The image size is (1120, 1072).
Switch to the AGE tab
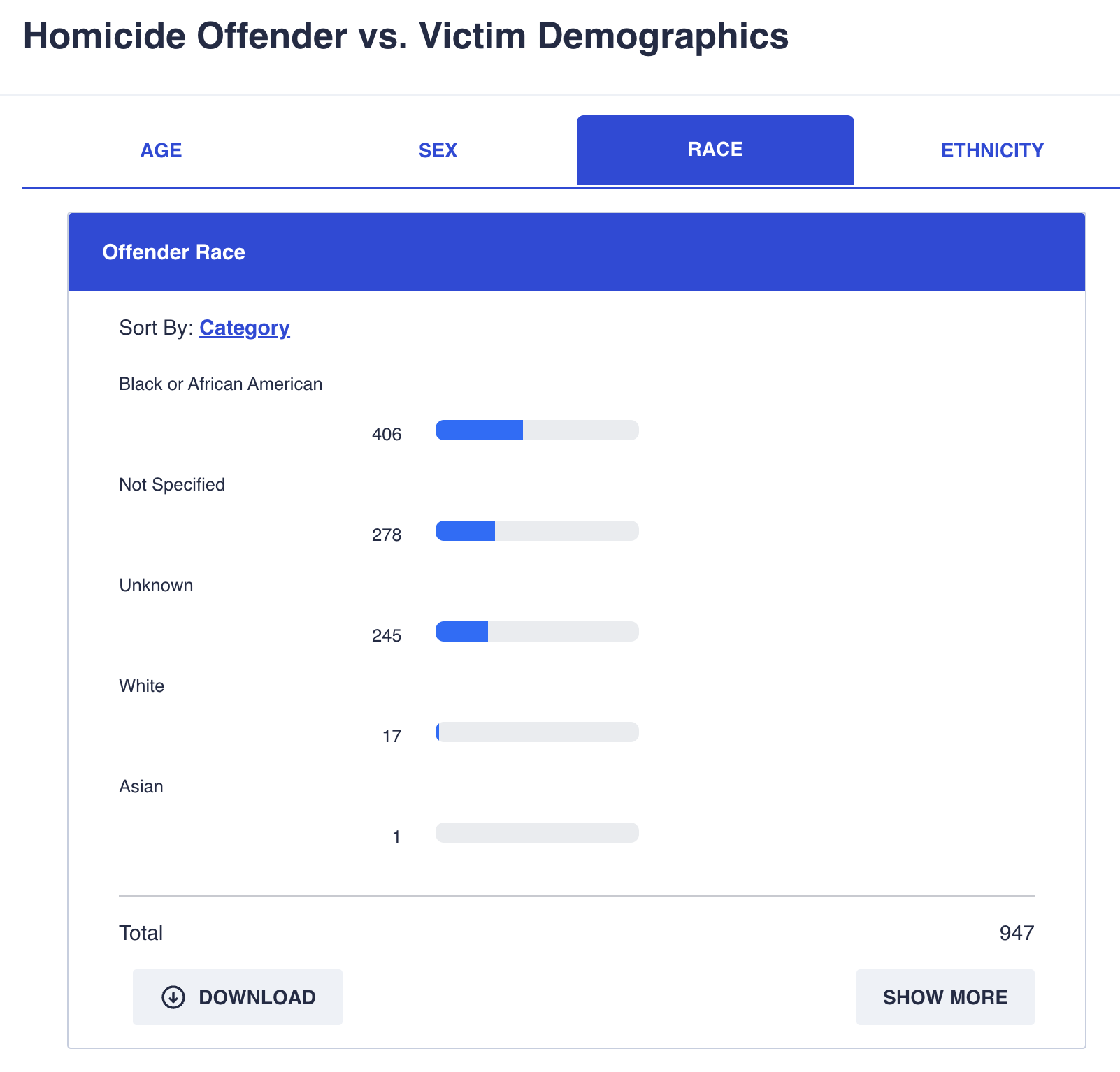pyautogui.click(x=161, y=150)
